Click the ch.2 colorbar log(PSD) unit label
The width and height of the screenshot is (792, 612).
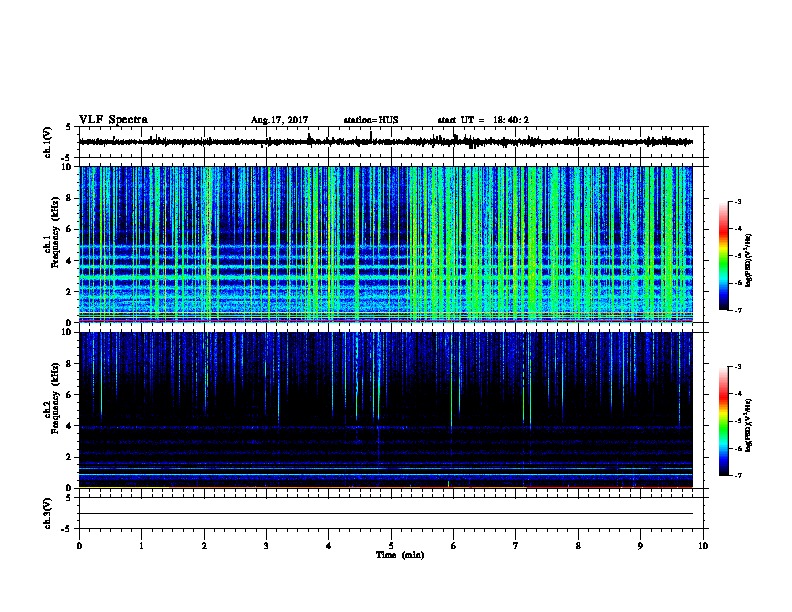pos(749,425)
